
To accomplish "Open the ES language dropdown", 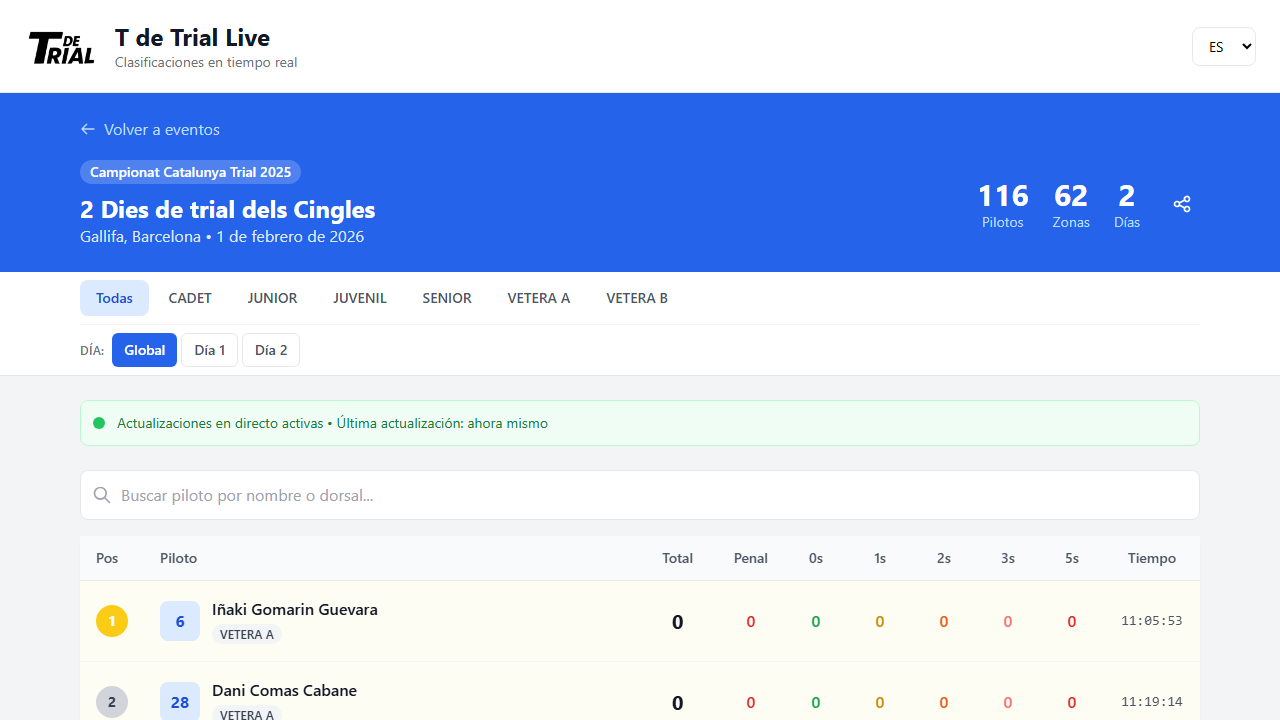I will tap(1223, 47).
